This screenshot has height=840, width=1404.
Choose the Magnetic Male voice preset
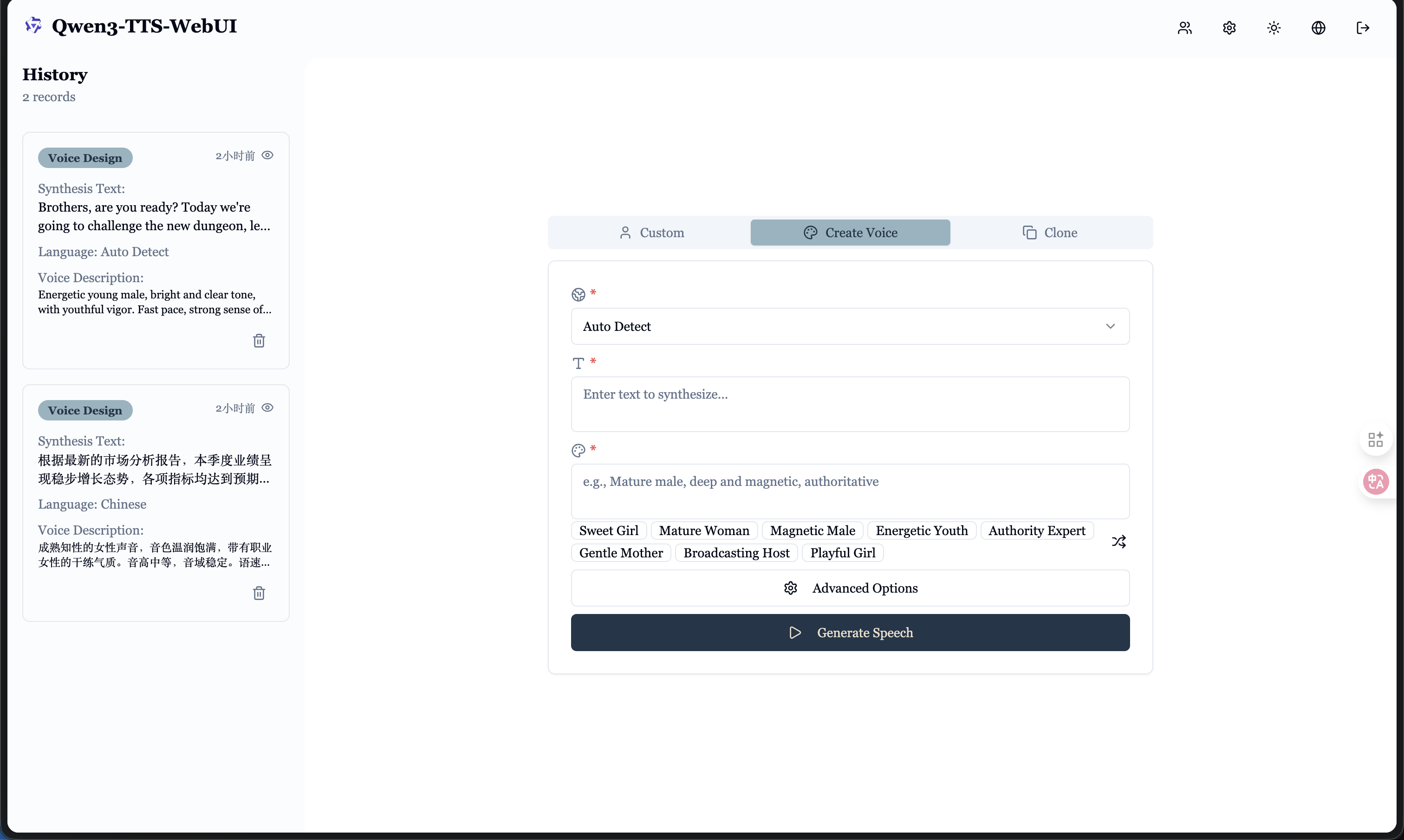tap(812, 531)
